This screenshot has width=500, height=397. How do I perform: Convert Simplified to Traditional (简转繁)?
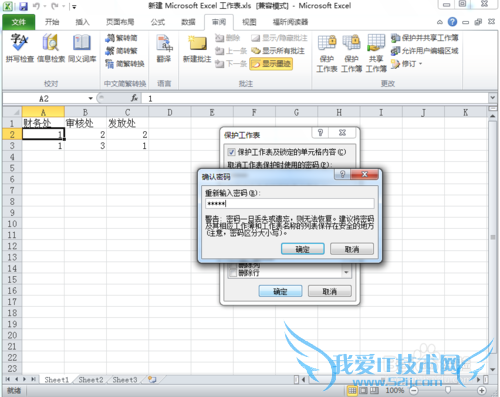click(121, 51)
